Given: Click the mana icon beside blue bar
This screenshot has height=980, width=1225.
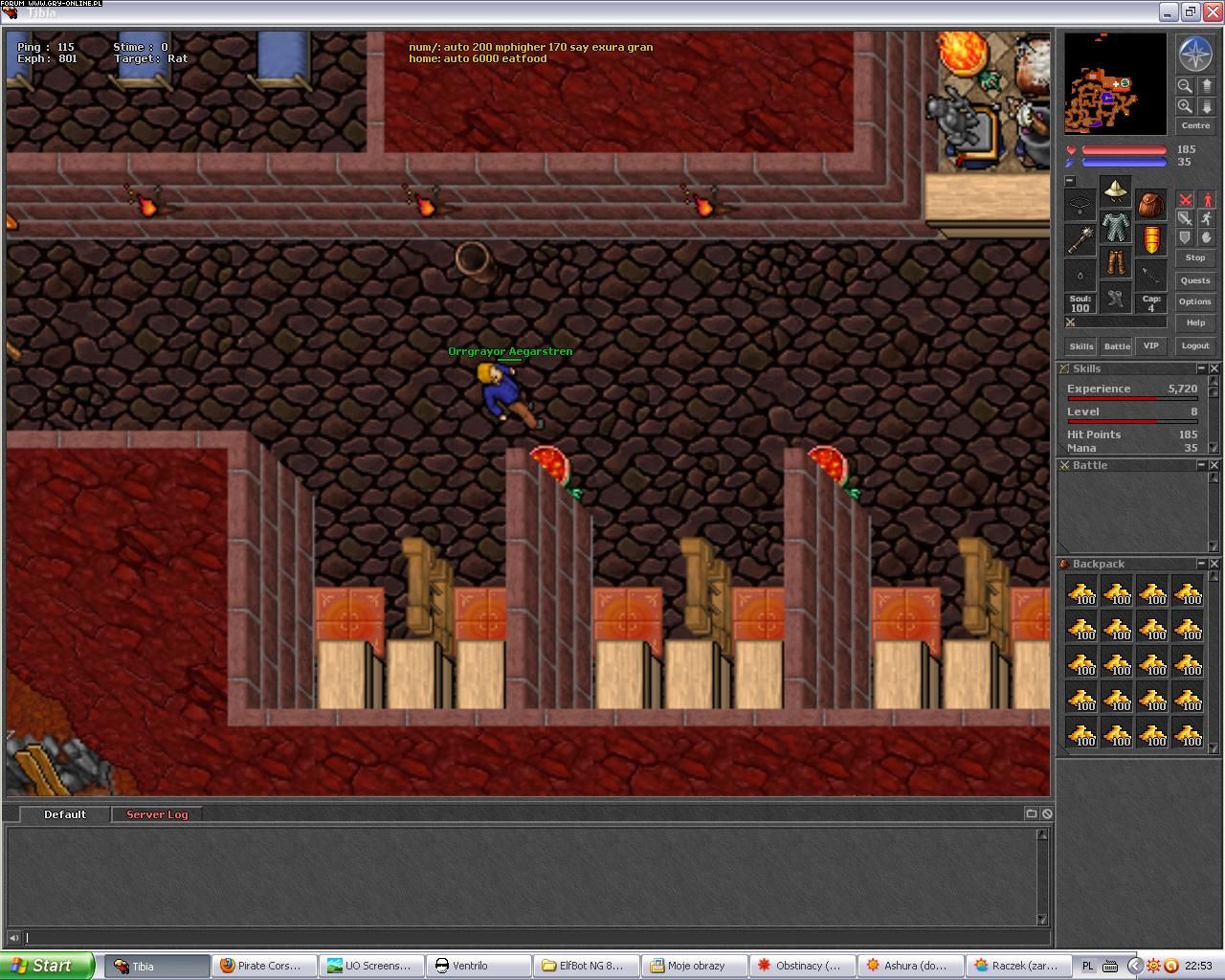Looking at the screenshot, I should pyautogui.click(x=1071, y=163).
